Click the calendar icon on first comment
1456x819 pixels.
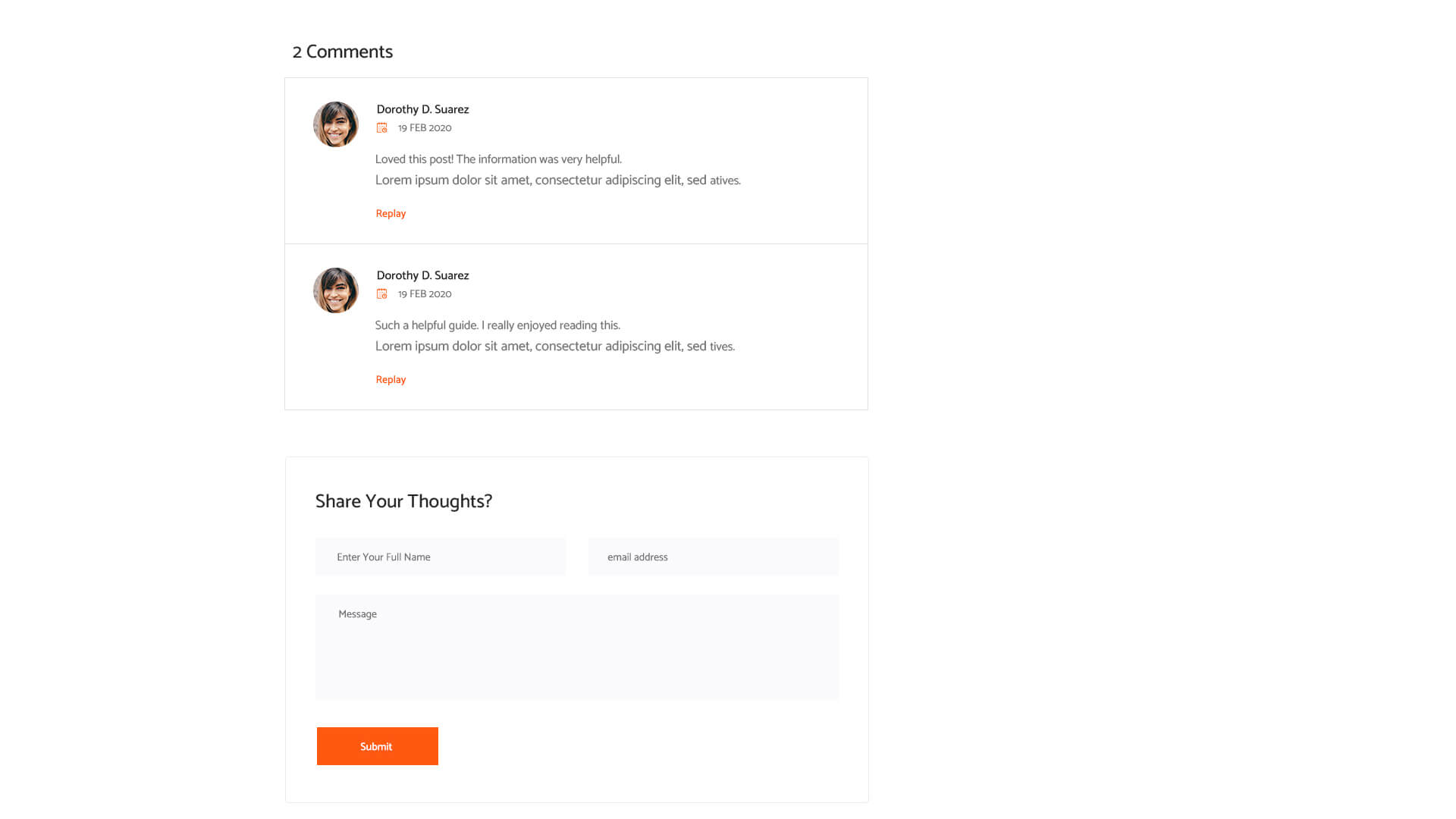(x=381, y=128)
